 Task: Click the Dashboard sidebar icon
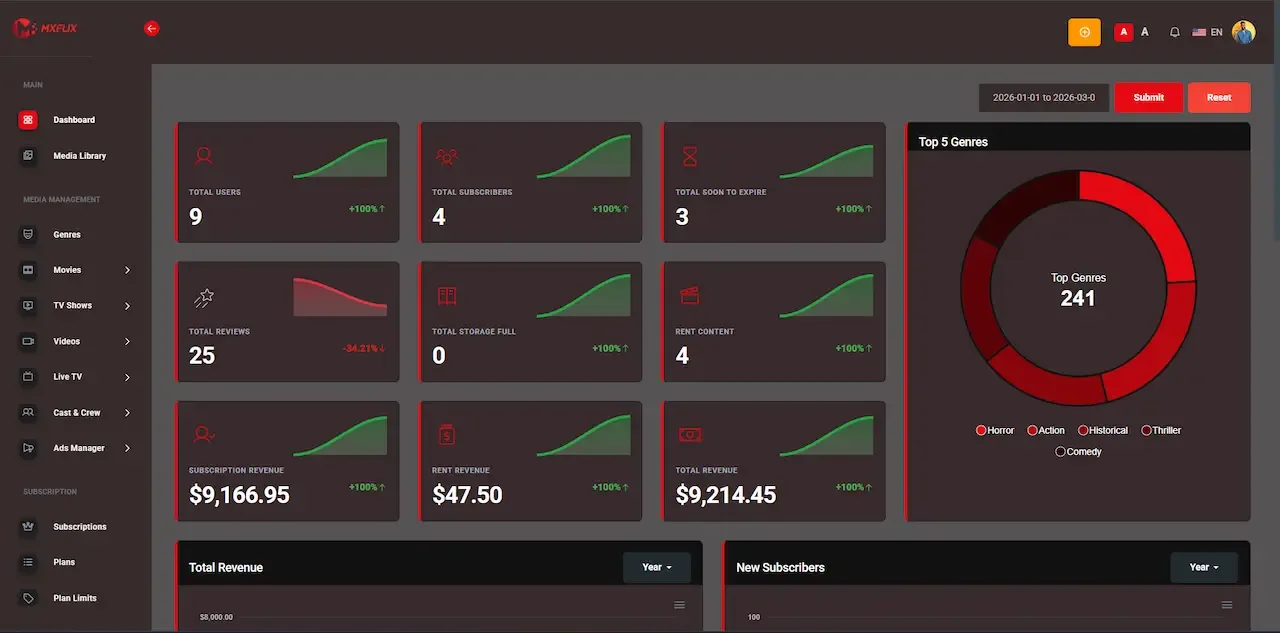pyautogui.click(x=28, y=120)
